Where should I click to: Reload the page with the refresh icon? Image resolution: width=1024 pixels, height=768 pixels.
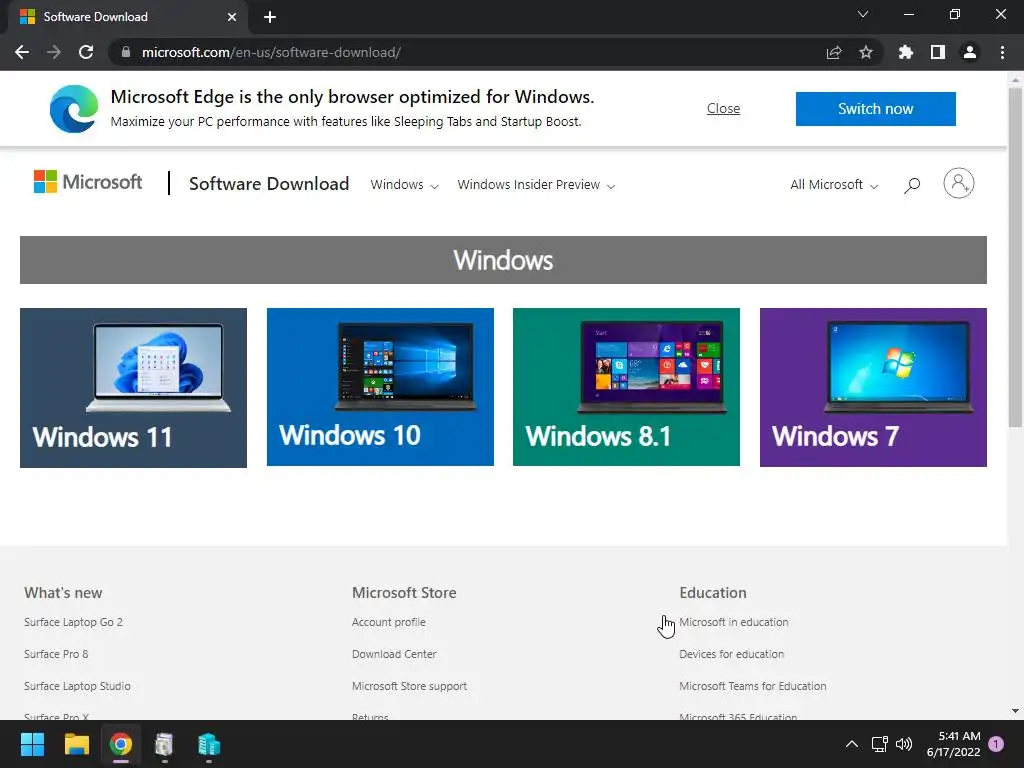tap(86, 52)
